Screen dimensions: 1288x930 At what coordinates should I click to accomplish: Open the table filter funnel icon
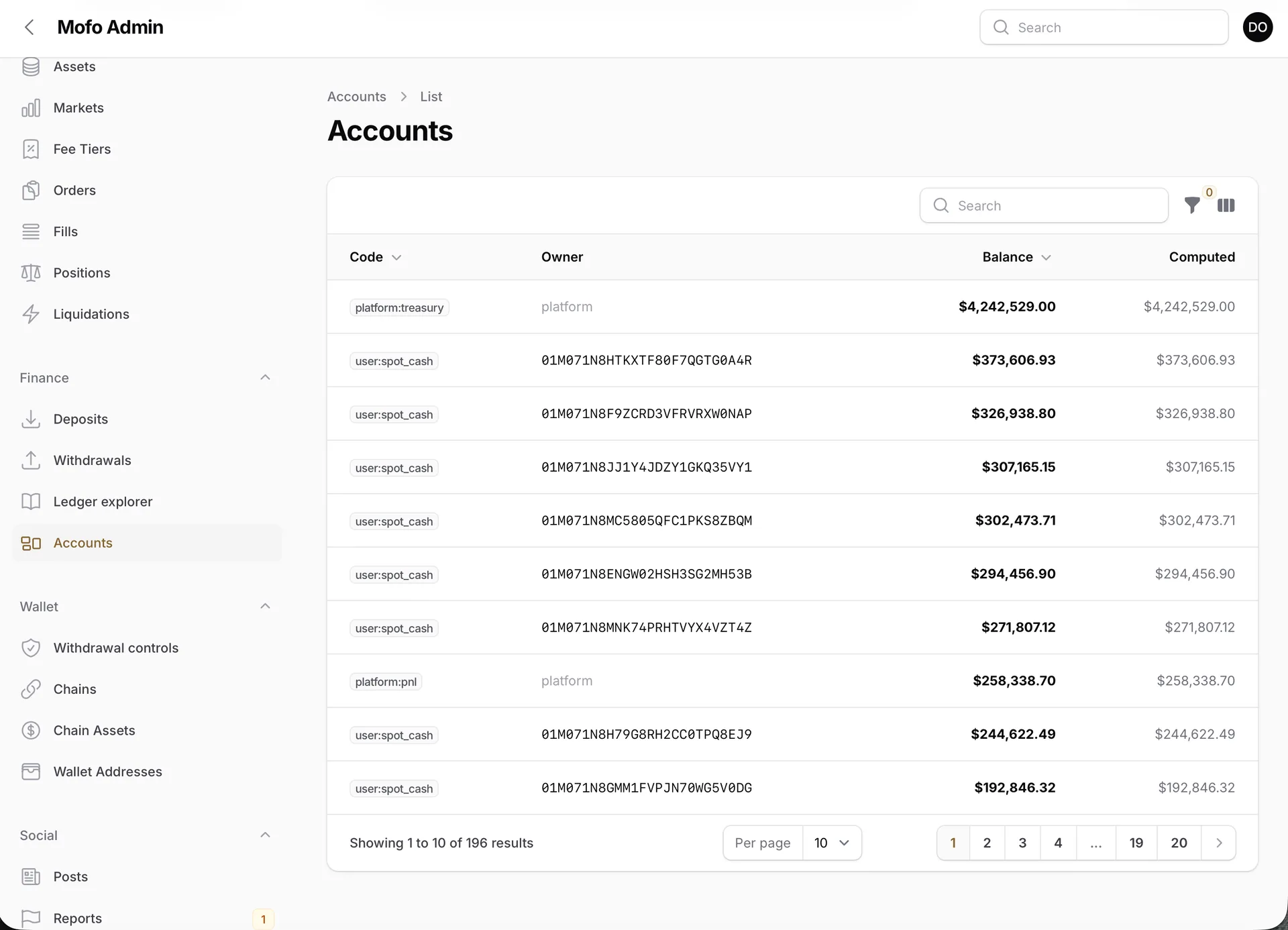[1192, 205]
